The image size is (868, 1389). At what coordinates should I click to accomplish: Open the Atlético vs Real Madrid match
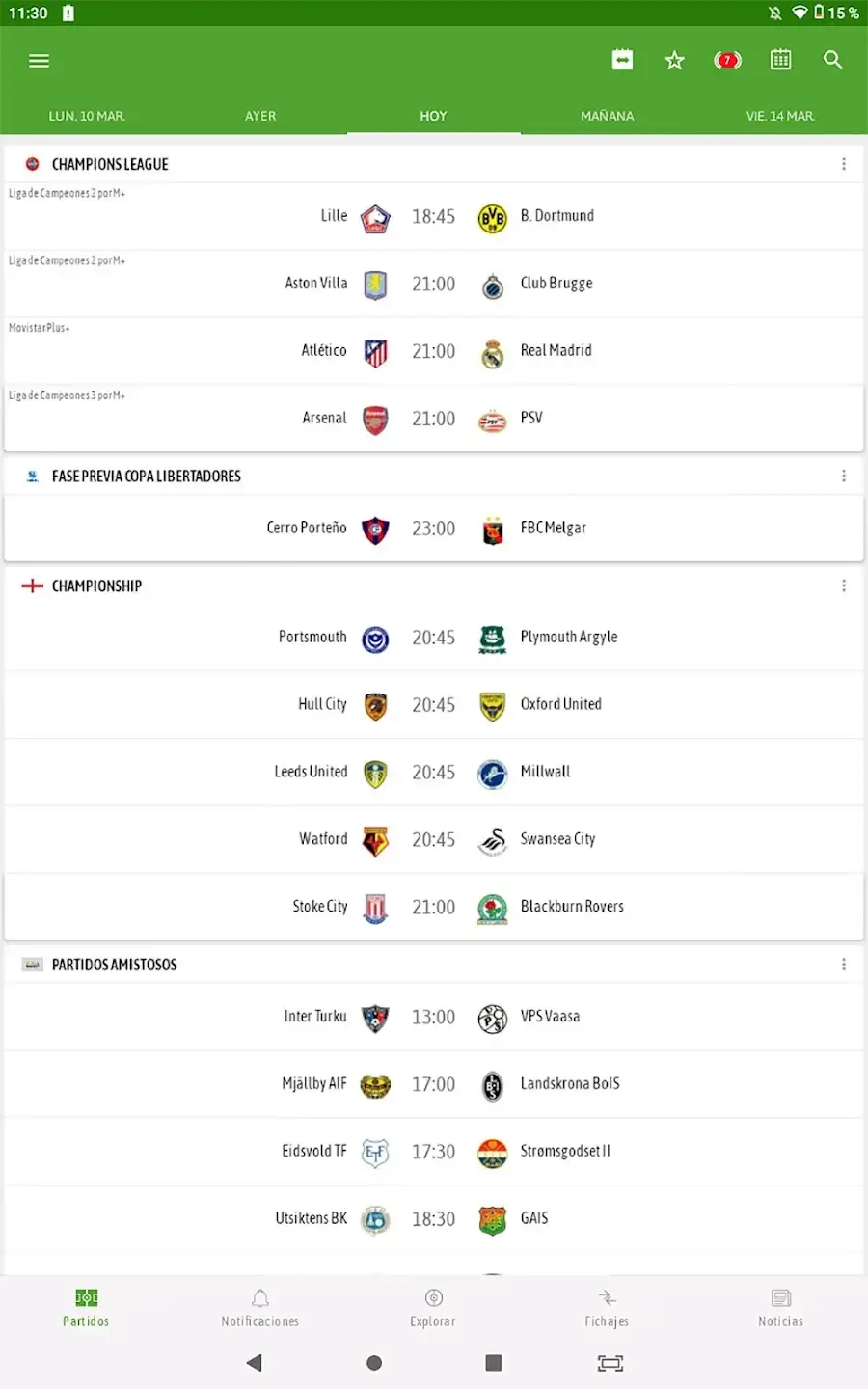[434, 351]
